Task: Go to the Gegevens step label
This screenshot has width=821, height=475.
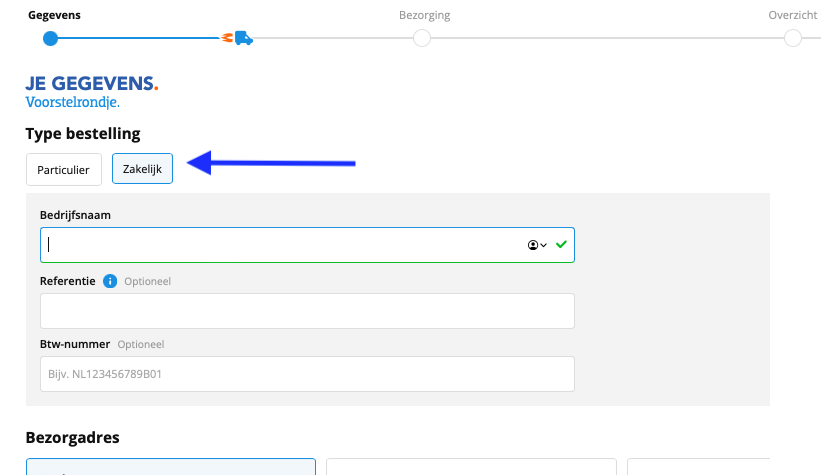Action: pos(54,15)
